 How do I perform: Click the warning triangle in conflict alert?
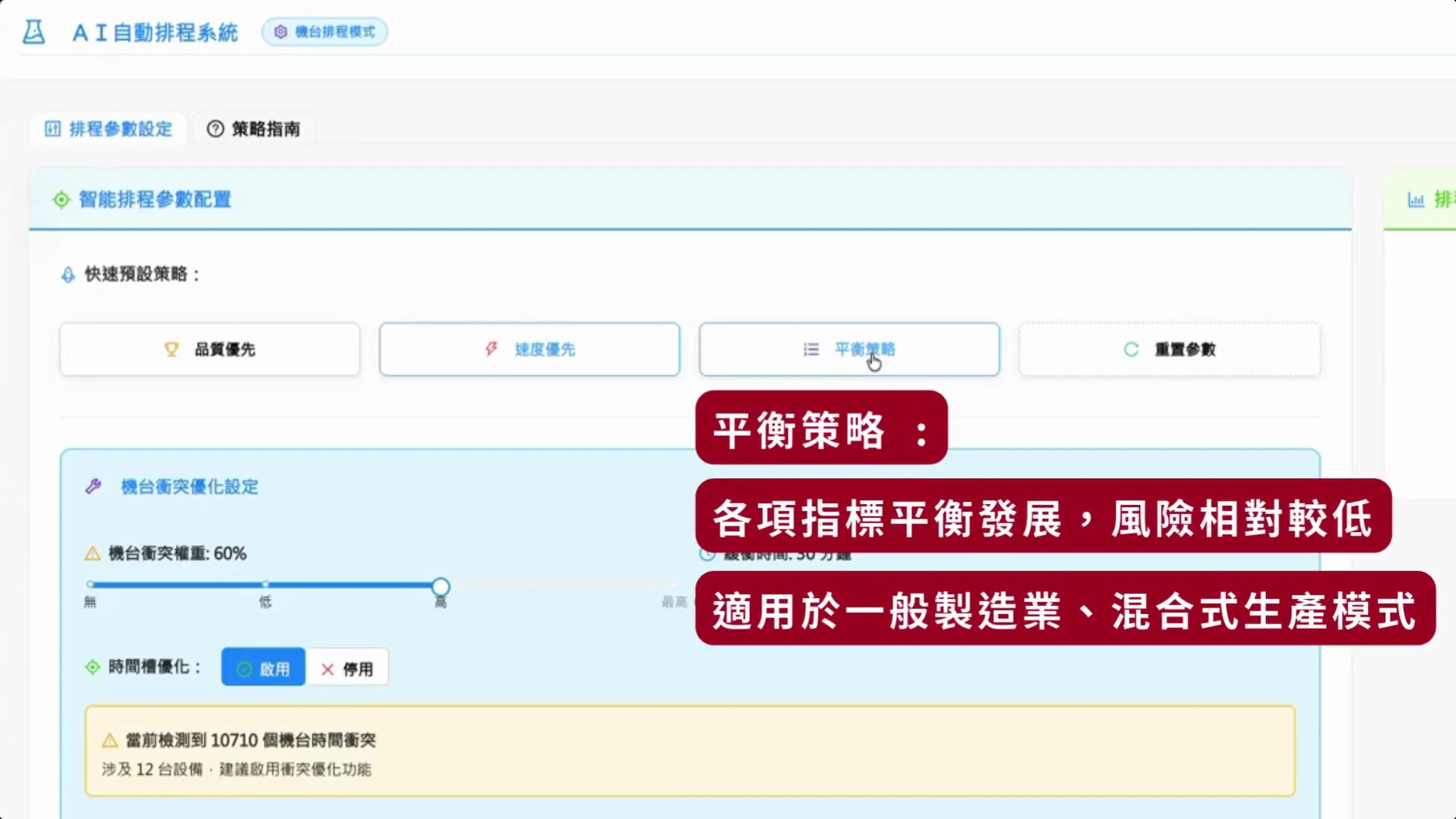point(110,741)
